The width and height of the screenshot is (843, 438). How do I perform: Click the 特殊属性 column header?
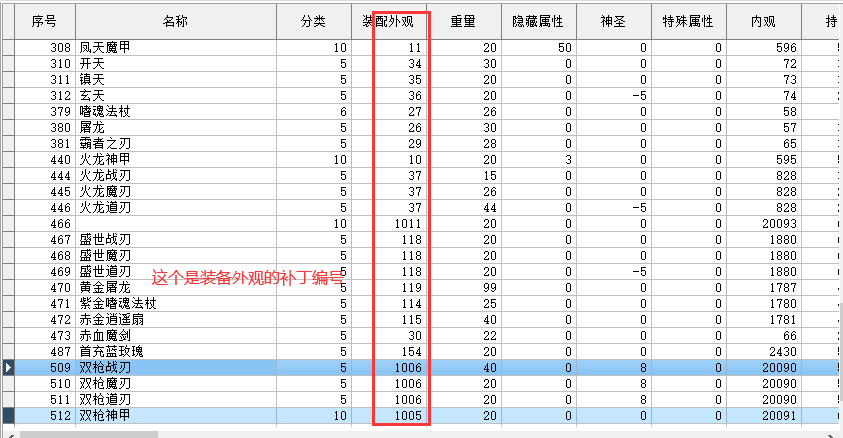click(687, 20)
